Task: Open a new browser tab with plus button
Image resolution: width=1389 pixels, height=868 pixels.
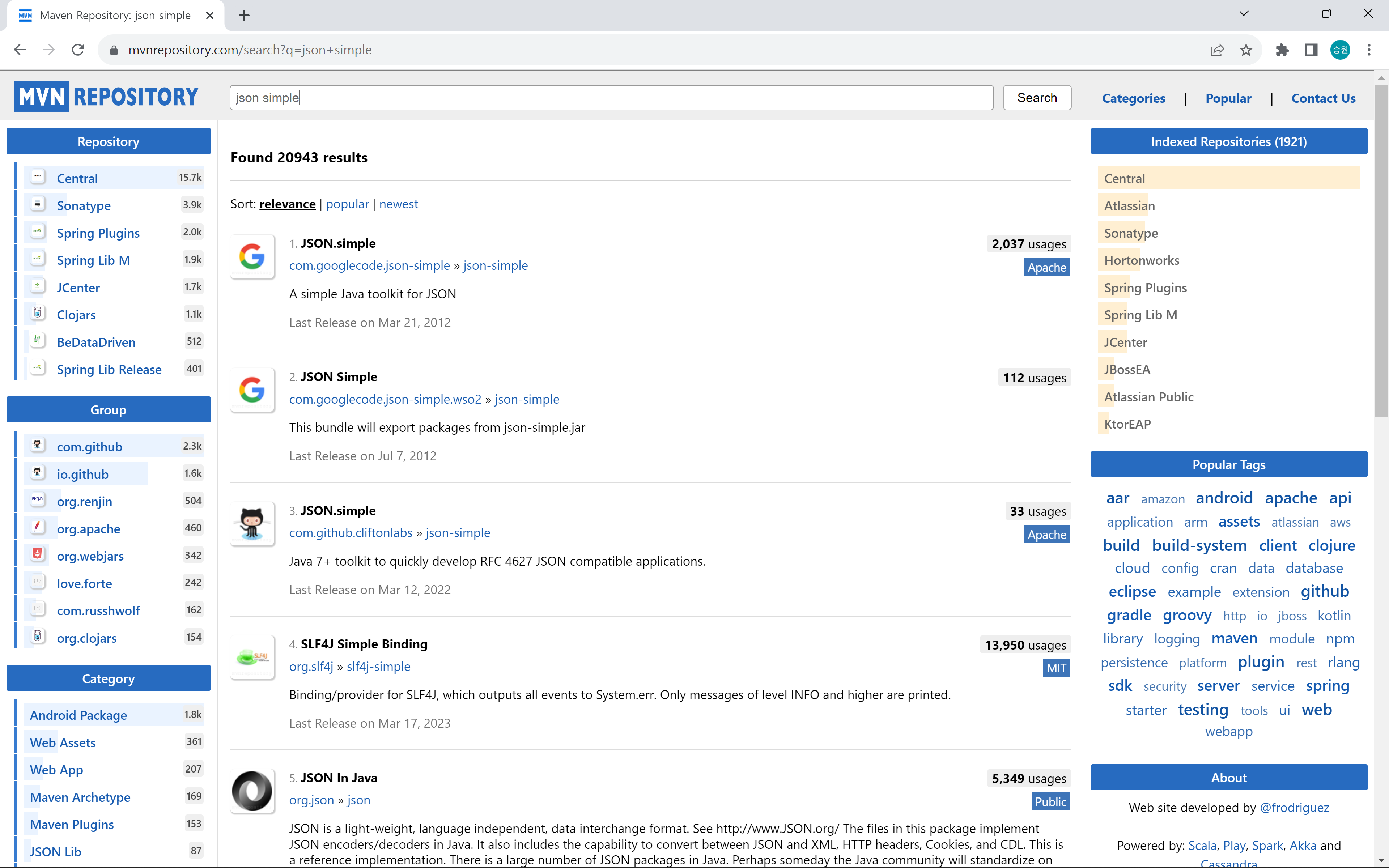Action: coord(244,16)
